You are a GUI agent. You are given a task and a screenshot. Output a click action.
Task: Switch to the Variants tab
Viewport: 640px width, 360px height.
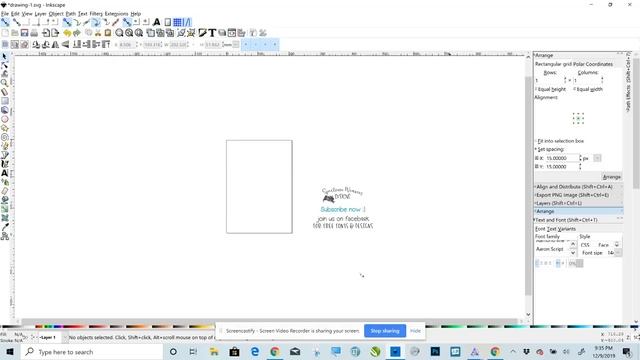click(566, 229)
